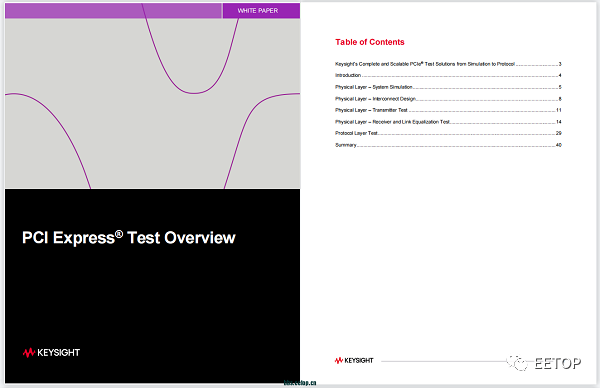
Task: Click the PCI Express Test Overview title
Action: point(129,238)
